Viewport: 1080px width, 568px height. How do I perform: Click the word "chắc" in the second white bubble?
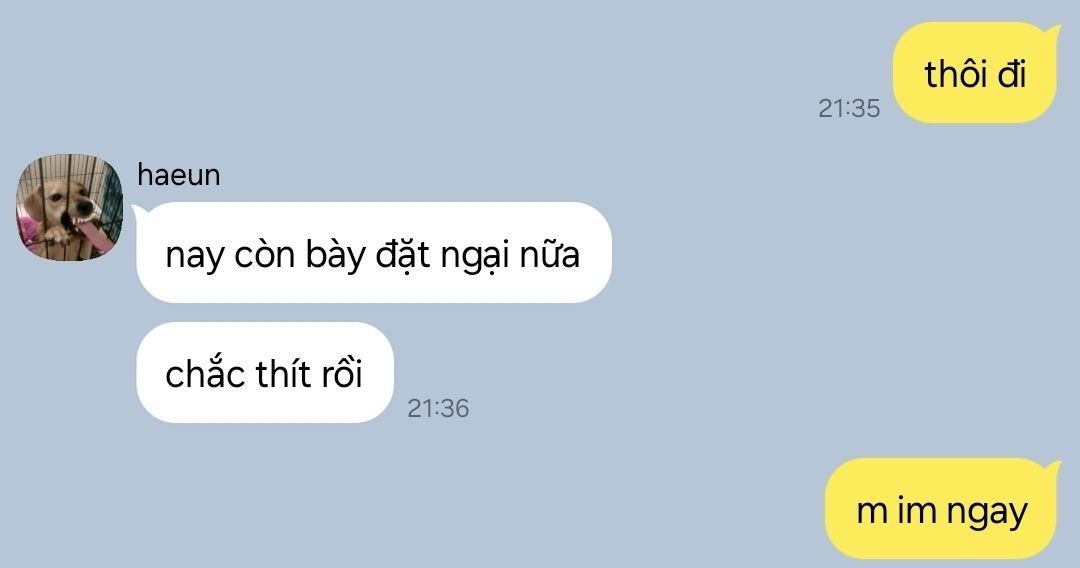point(205,372)
